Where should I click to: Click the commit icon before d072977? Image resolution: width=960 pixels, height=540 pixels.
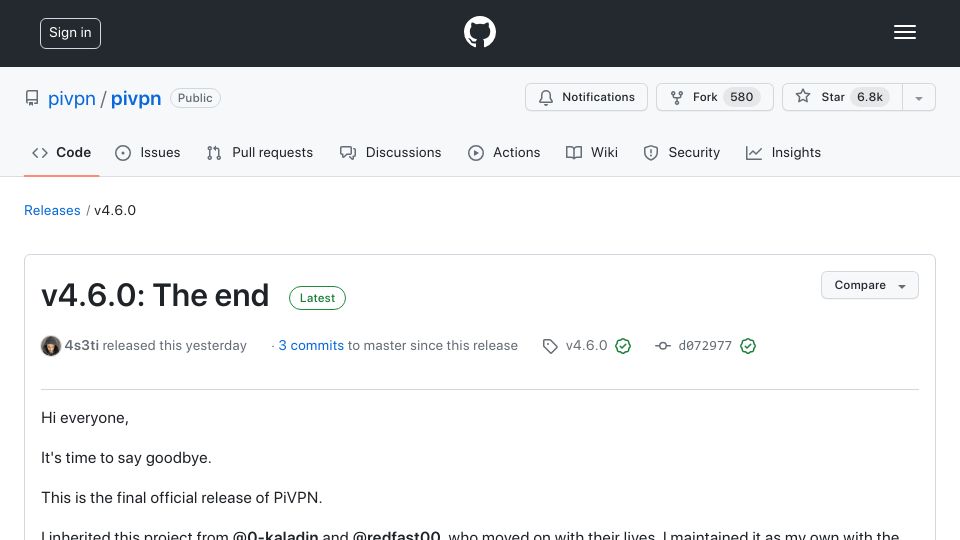662,346
